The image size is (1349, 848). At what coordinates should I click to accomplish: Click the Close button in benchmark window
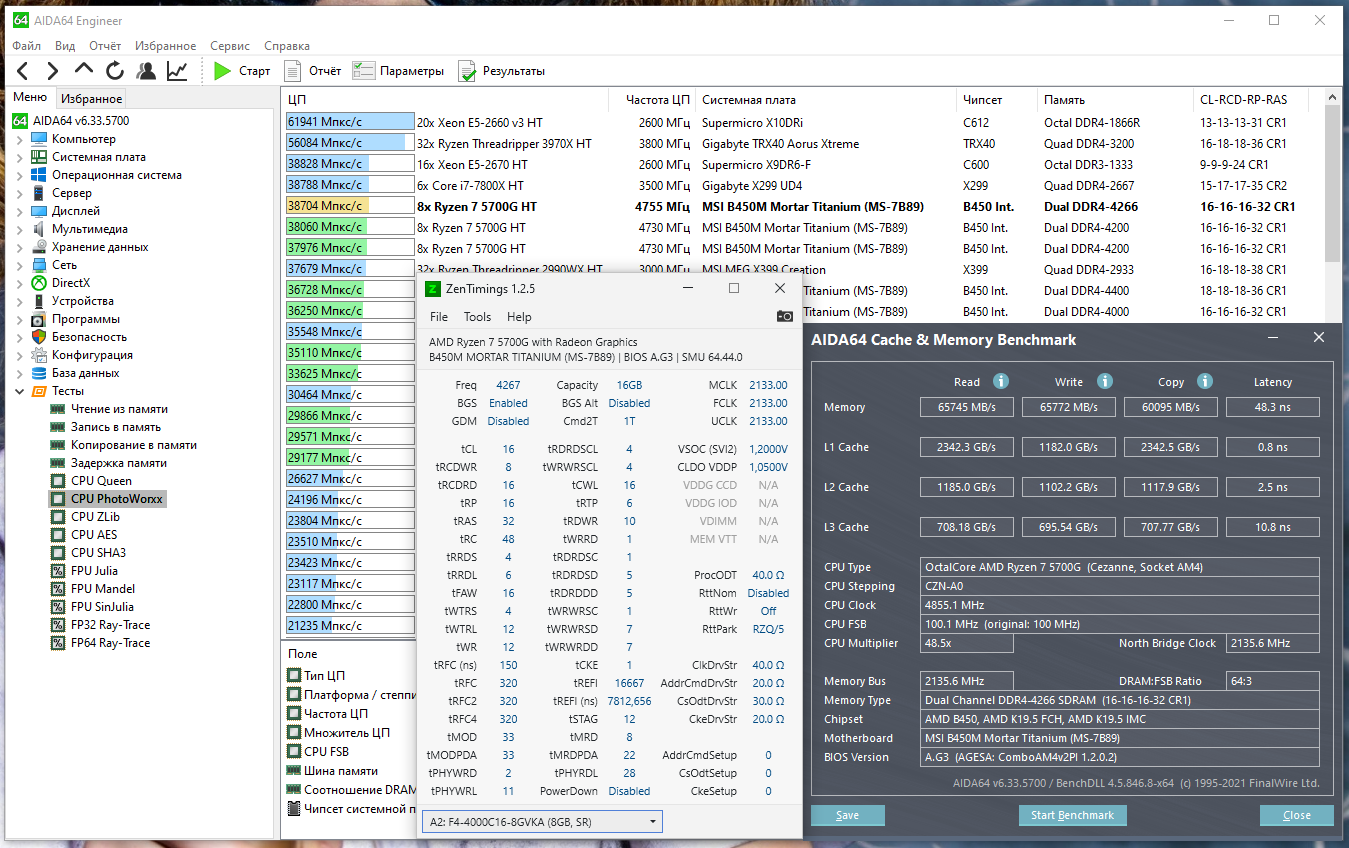[x=1297, y=815]
